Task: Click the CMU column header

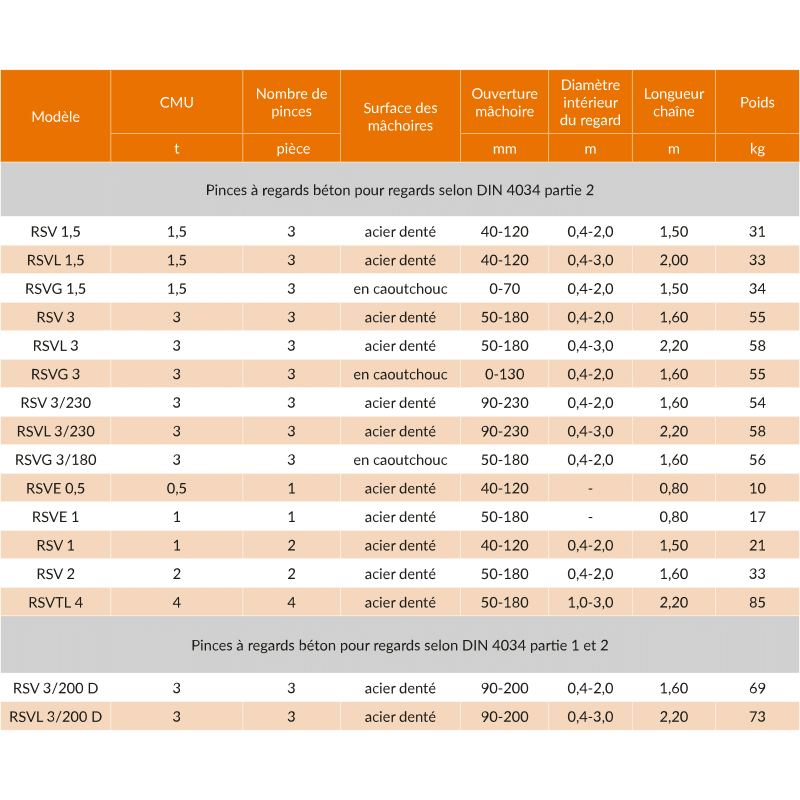Action: 176,102
